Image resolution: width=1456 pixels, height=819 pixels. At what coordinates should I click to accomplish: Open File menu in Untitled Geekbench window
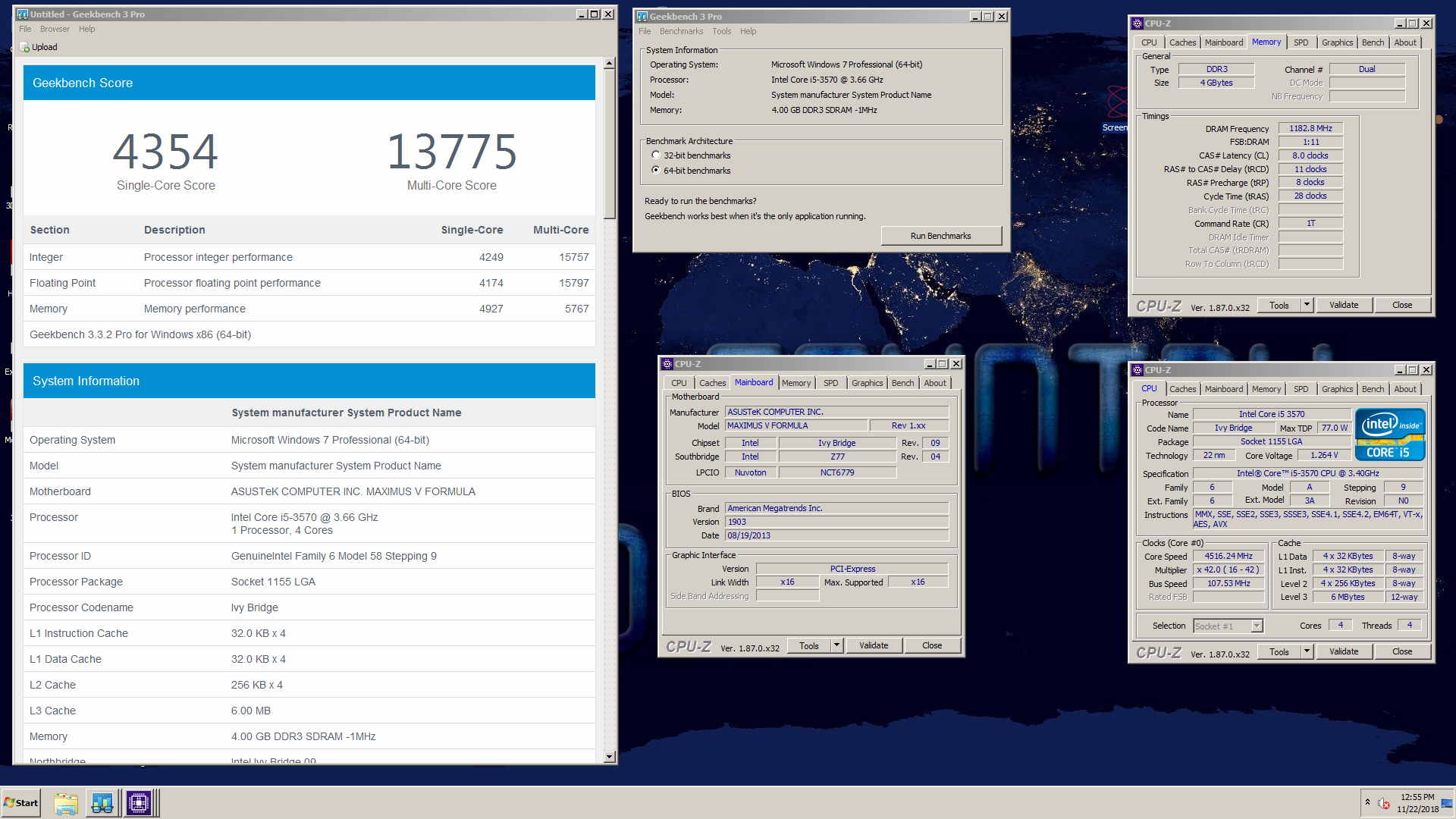(x=25, y=30)
